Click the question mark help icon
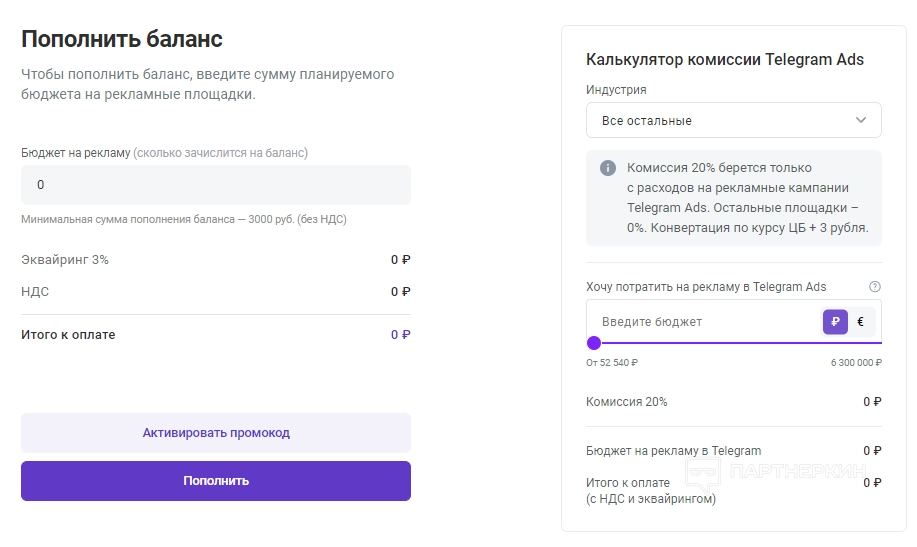The image size is (917, 547). 875,287
